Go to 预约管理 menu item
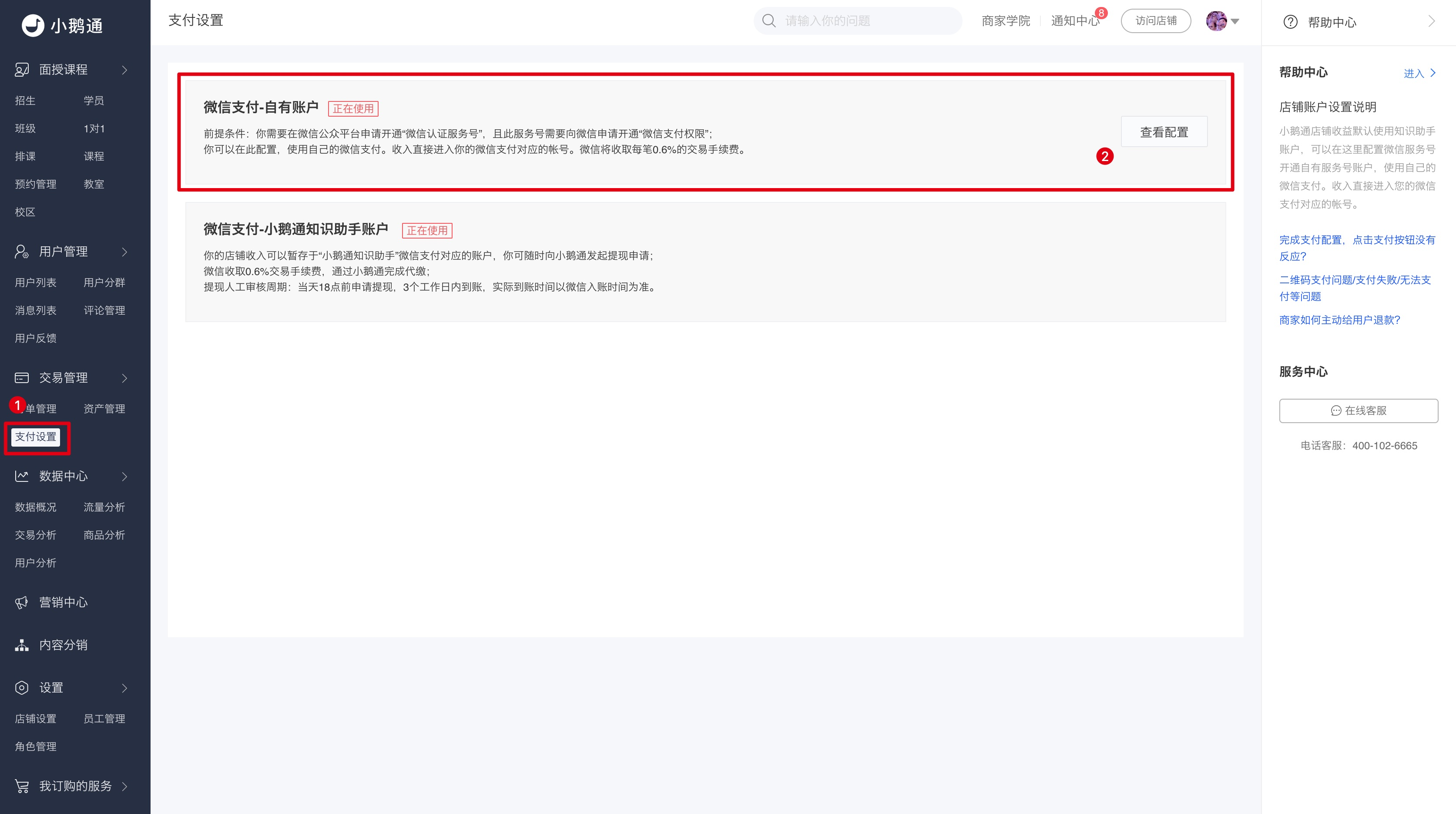 pos(36,184)
